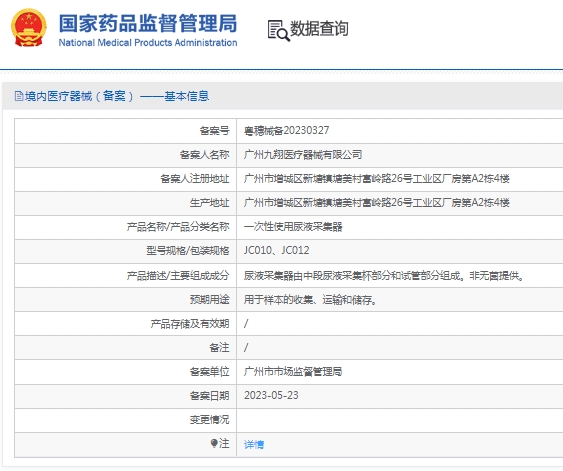Open the 详情 link
Viewport: 563px width, 471px height.
click(254, 444)
